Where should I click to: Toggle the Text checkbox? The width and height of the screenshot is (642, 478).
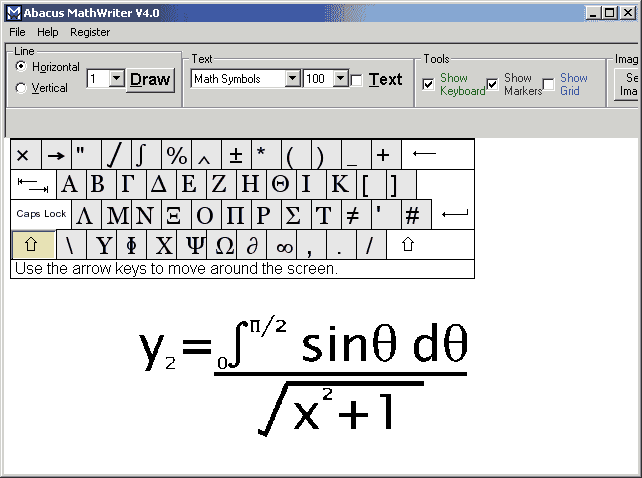357,80
